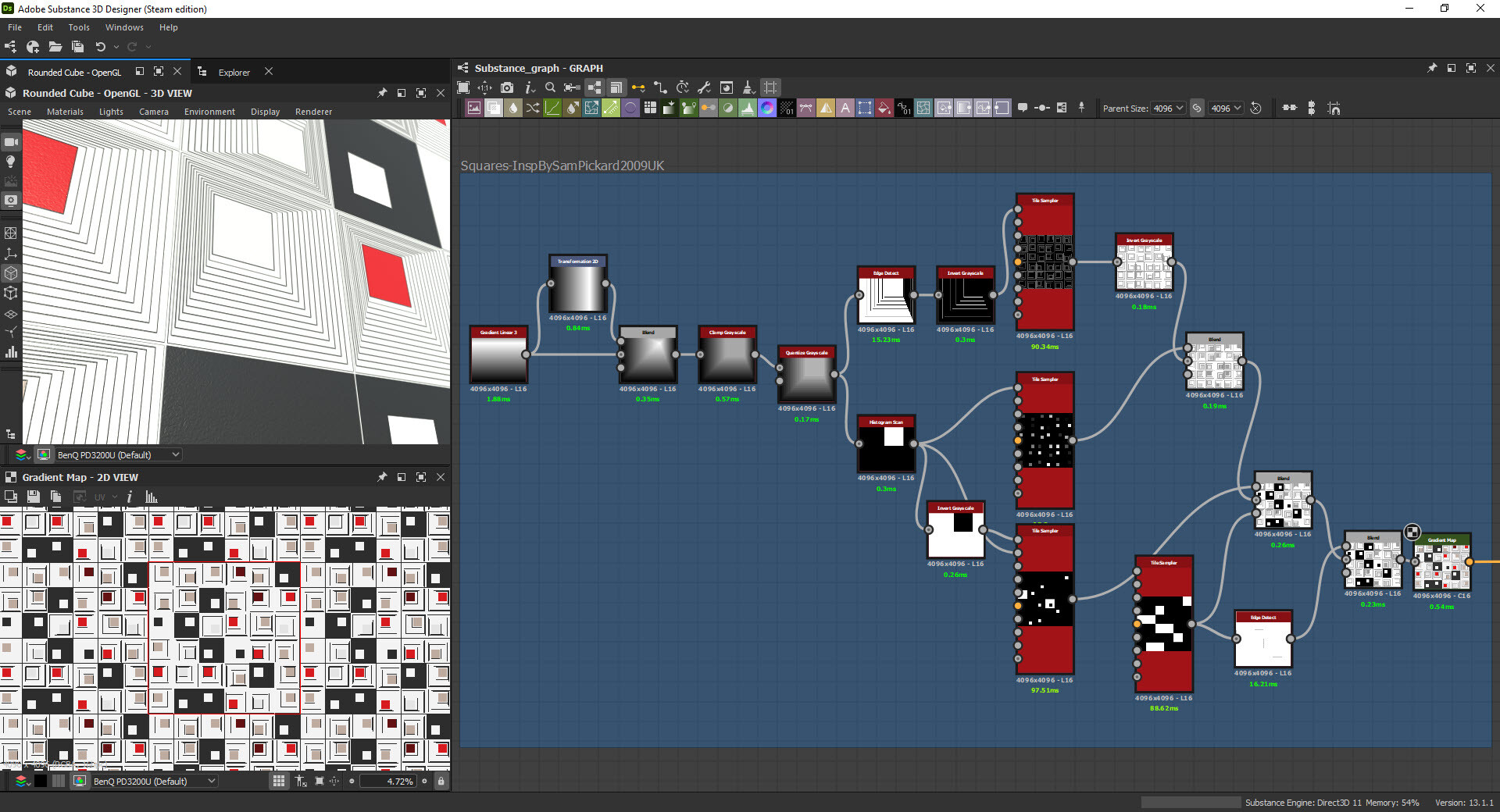
Task: Save the current file
Action: [x=77, y=47]
